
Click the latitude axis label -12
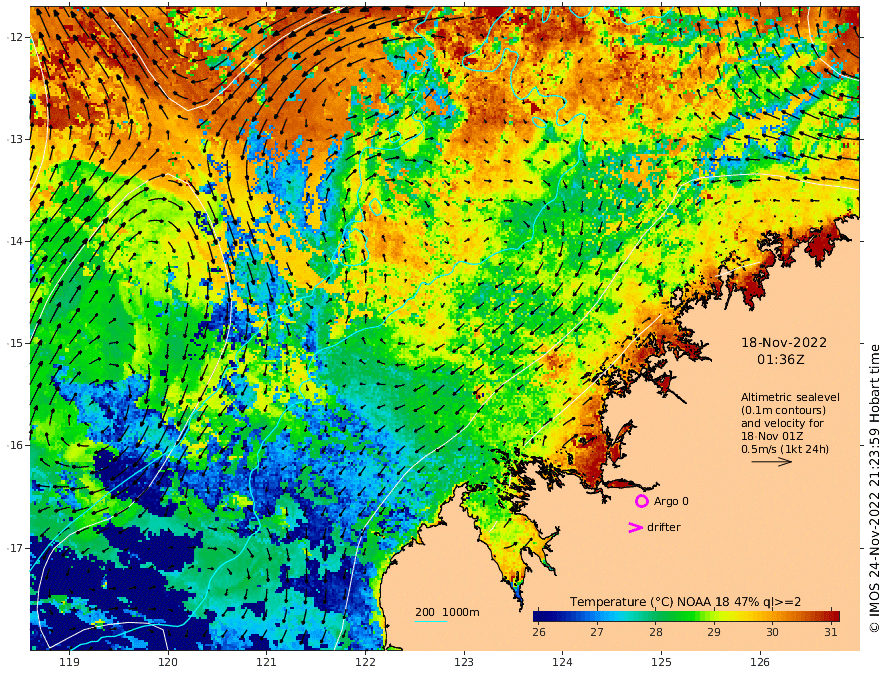click(15, 37)
